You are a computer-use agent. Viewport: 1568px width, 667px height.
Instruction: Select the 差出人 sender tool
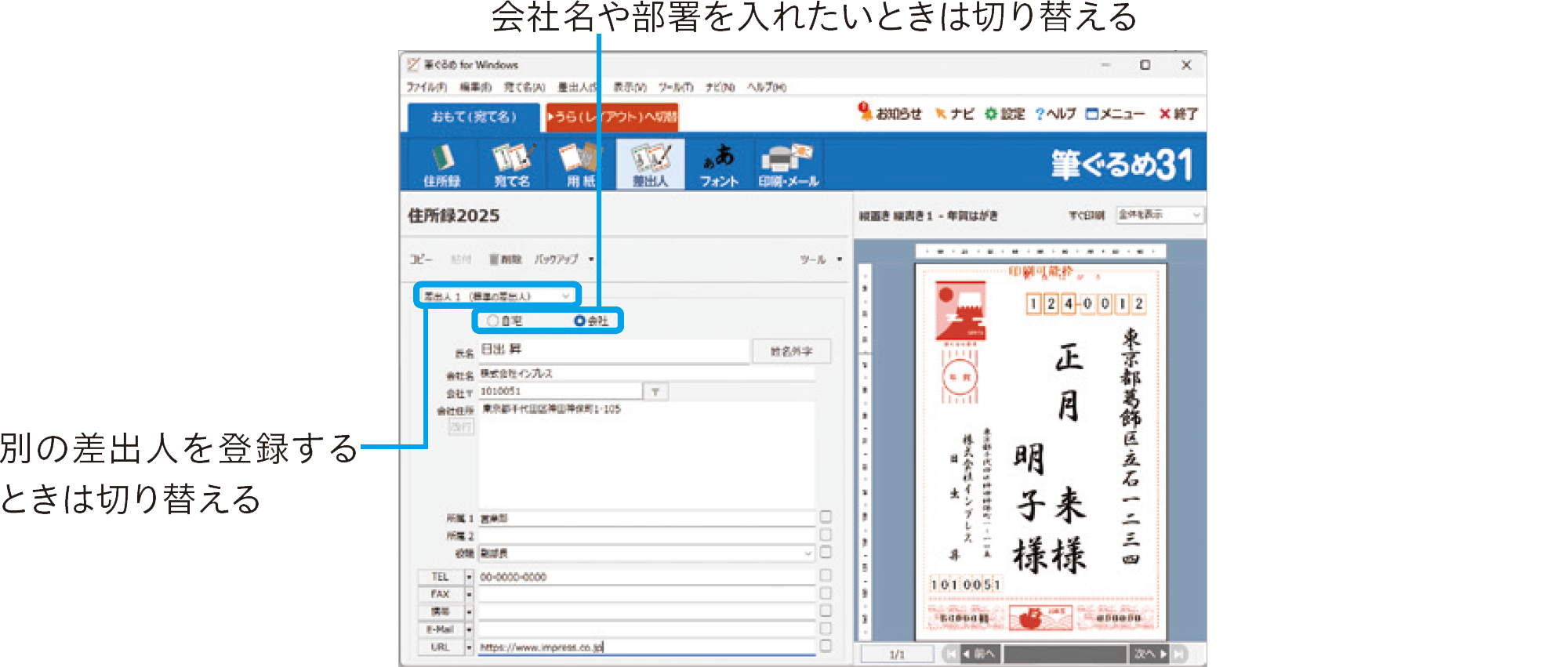[650, 165]
